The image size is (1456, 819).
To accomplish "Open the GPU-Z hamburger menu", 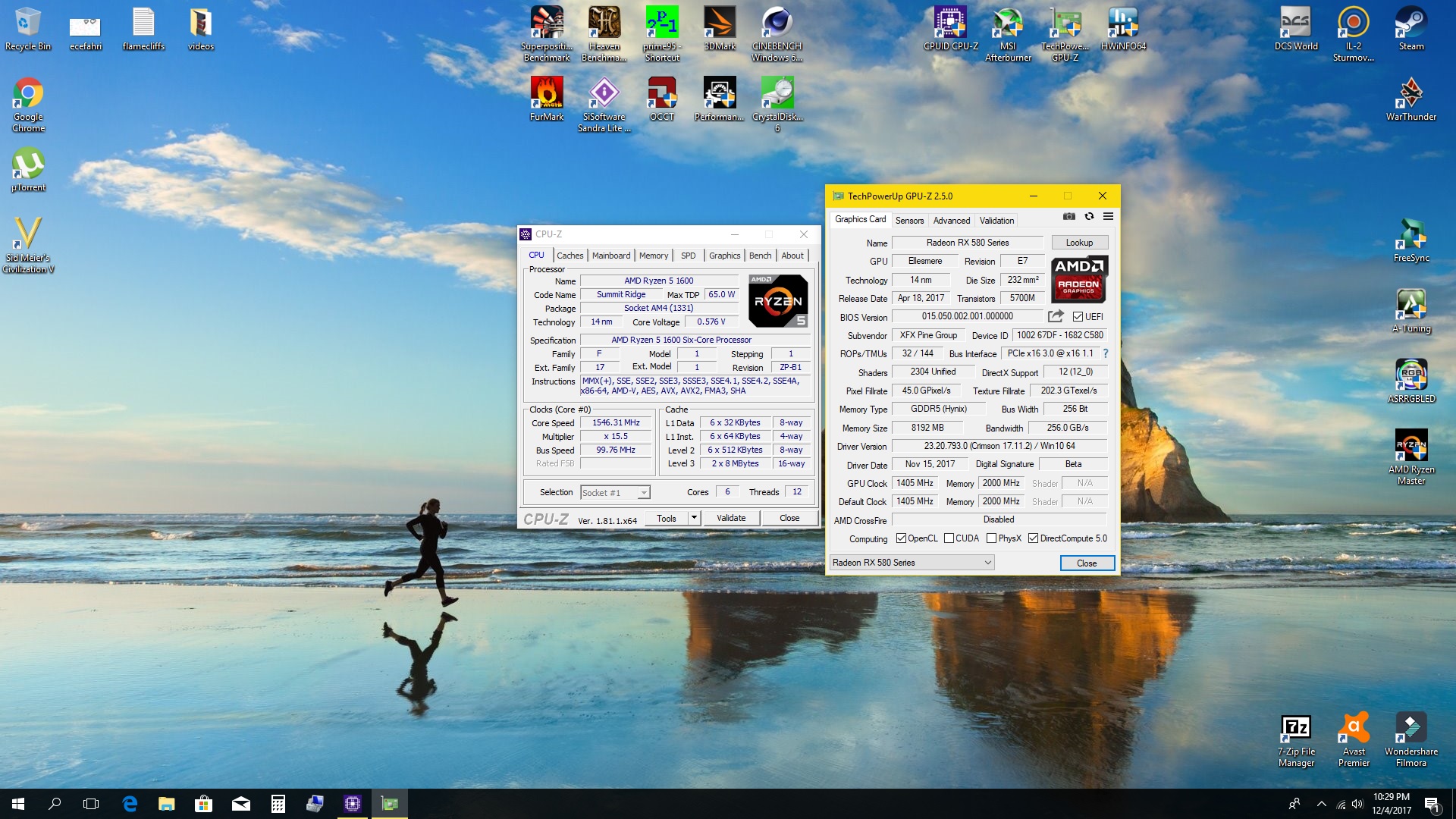I will click(x=1108, y=217).
